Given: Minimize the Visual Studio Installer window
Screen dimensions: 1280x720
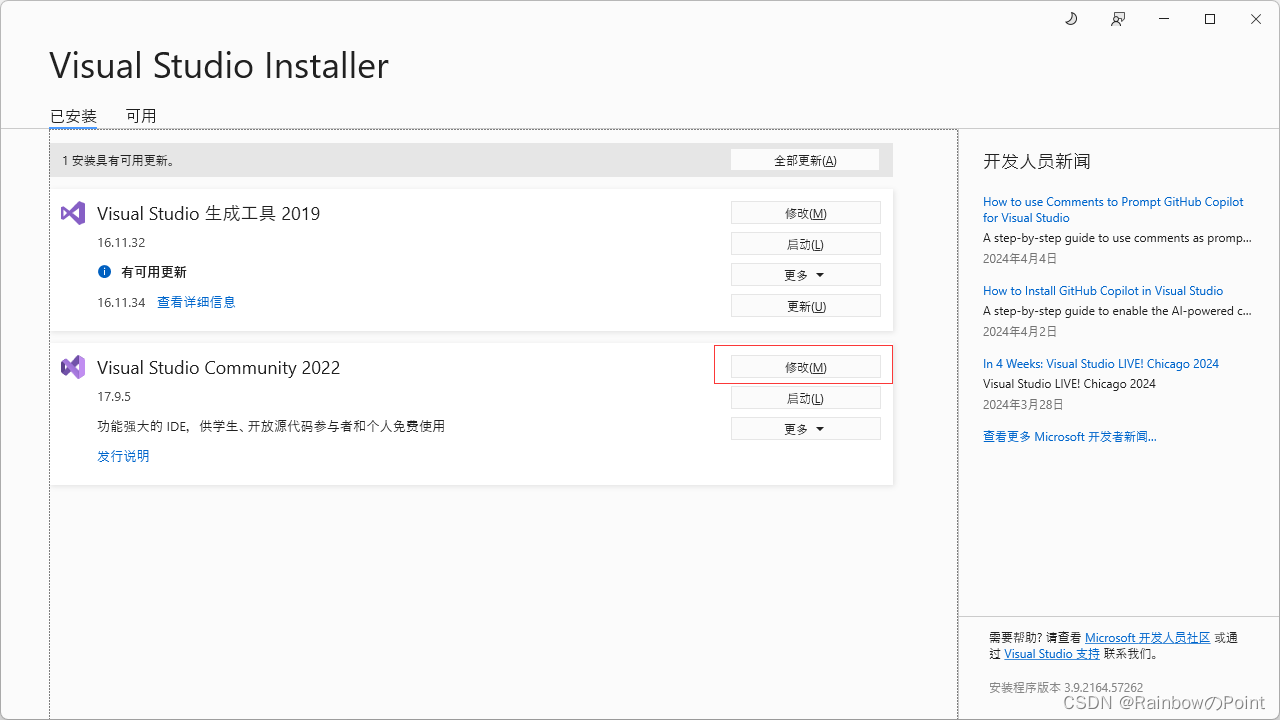Looking at the screenshot, I should click(1164, 19).
